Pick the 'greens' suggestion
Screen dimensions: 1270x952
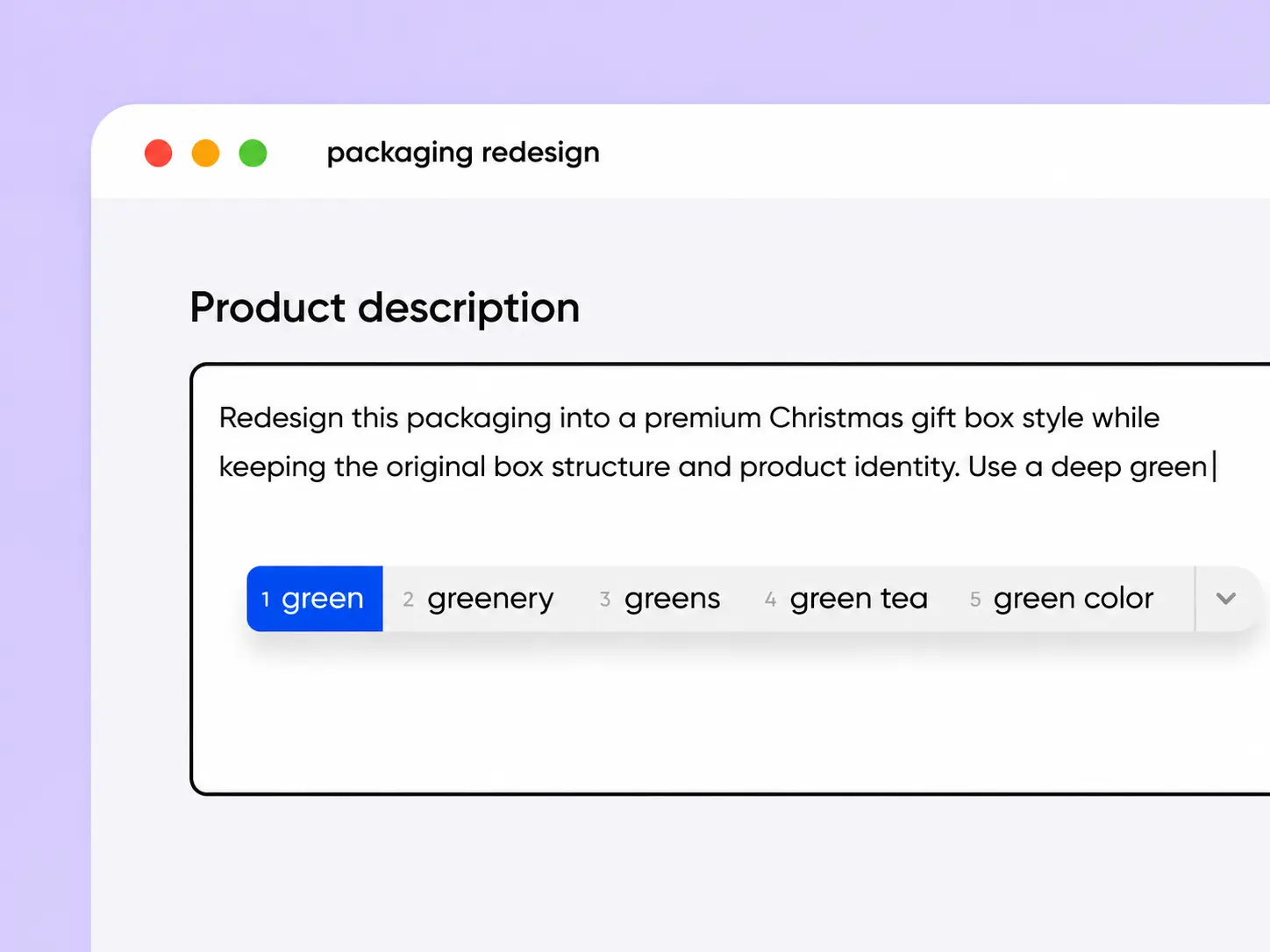coord(660,599)
